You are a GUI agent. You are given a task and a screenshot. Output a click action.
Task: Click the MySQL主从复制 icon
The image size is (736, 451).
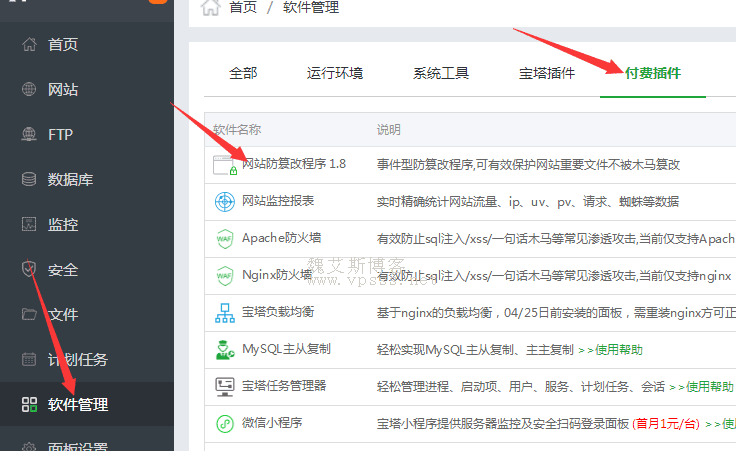pos(224,350)
